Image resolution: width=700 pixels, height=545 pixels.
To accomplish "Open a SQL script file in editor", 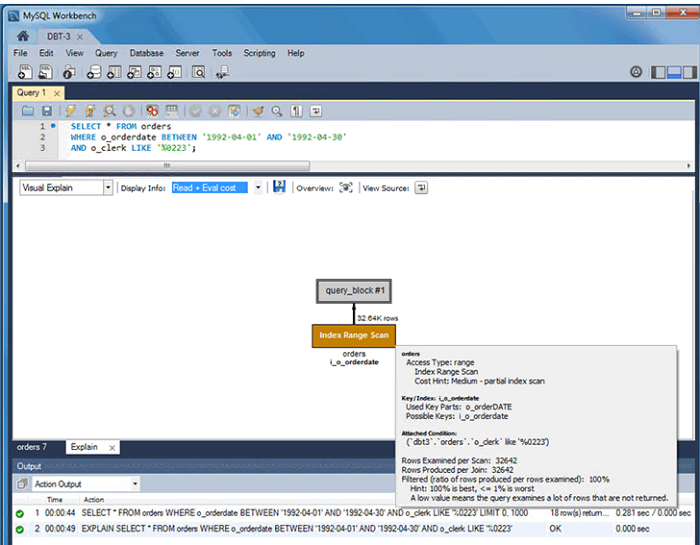I will 28,111.
